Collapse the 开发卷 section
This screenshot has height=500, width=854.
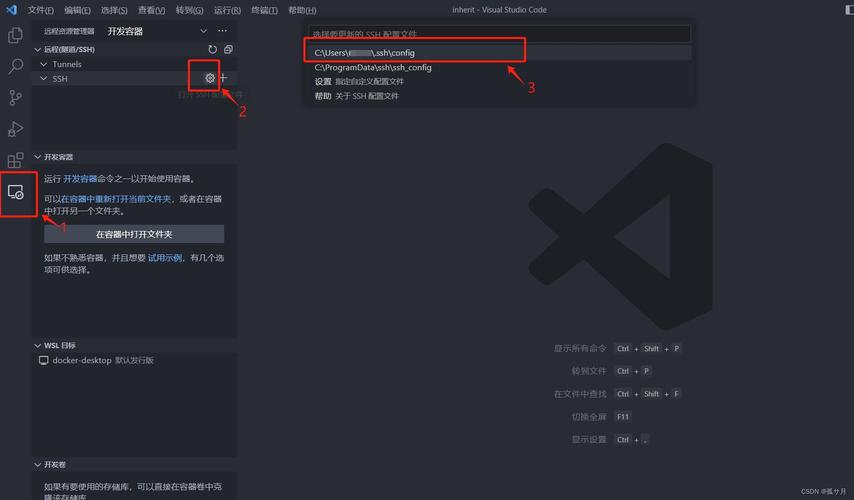[37, 465]
